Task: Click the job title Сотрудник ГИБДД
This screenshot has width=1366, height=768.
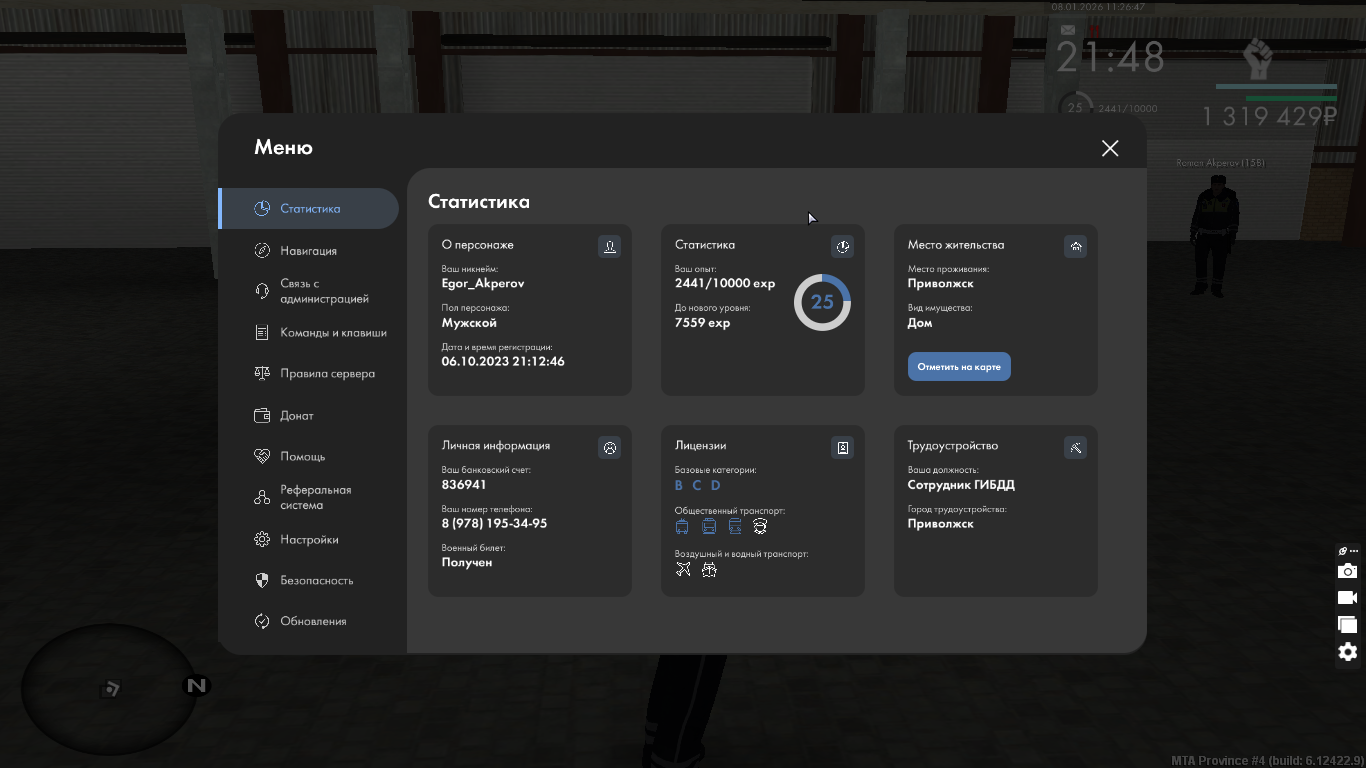Action: click(961, 484)
